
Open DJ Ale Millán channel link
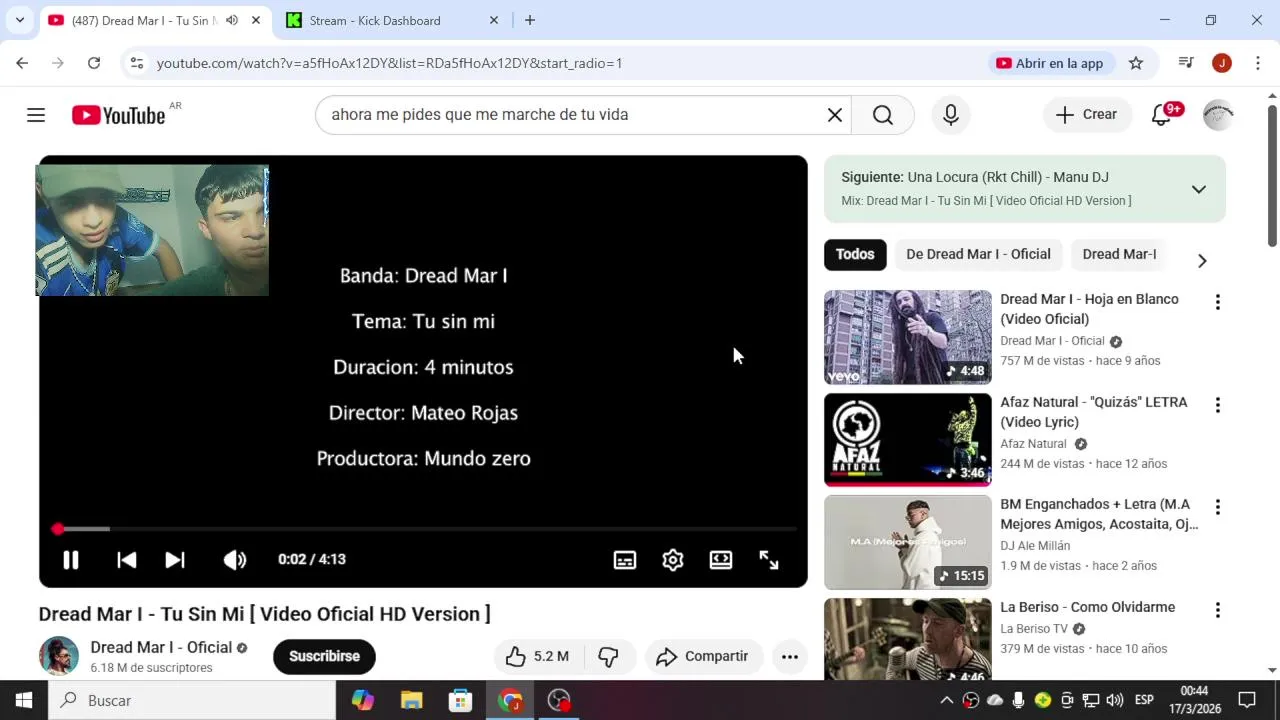pos(1035,546)
